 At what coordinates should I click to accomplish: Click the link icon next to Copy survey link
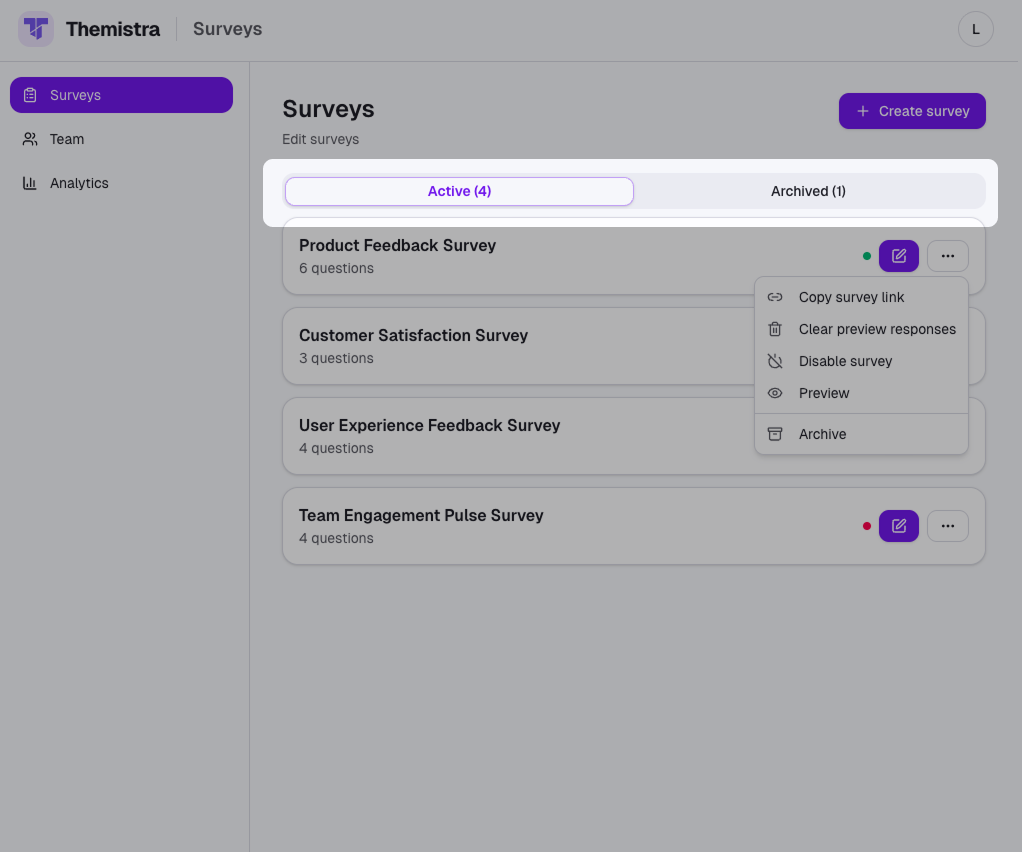click(775, 296)
